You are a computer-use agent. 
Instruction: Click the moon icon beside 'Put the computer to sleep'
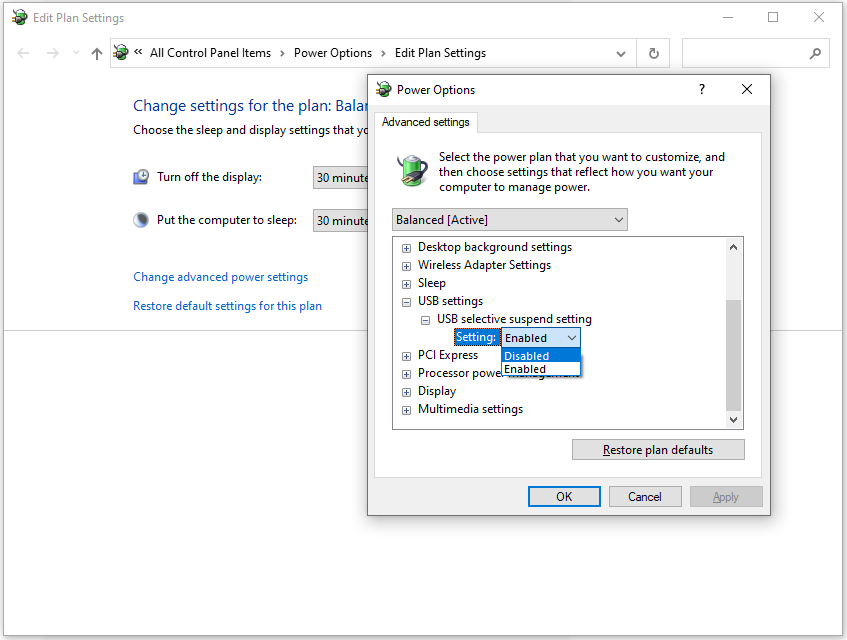(140, 219)
